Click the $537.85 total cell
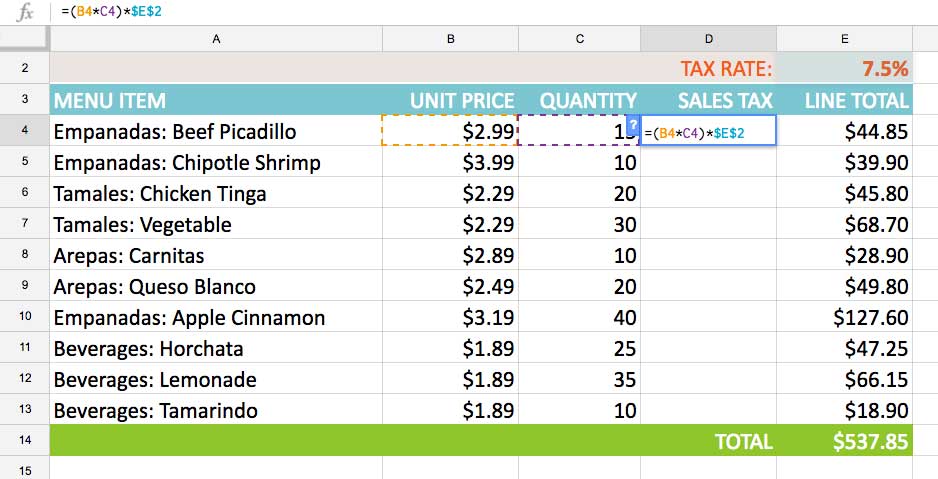This screenshot has width=938, height=479. tap(845, 441)
